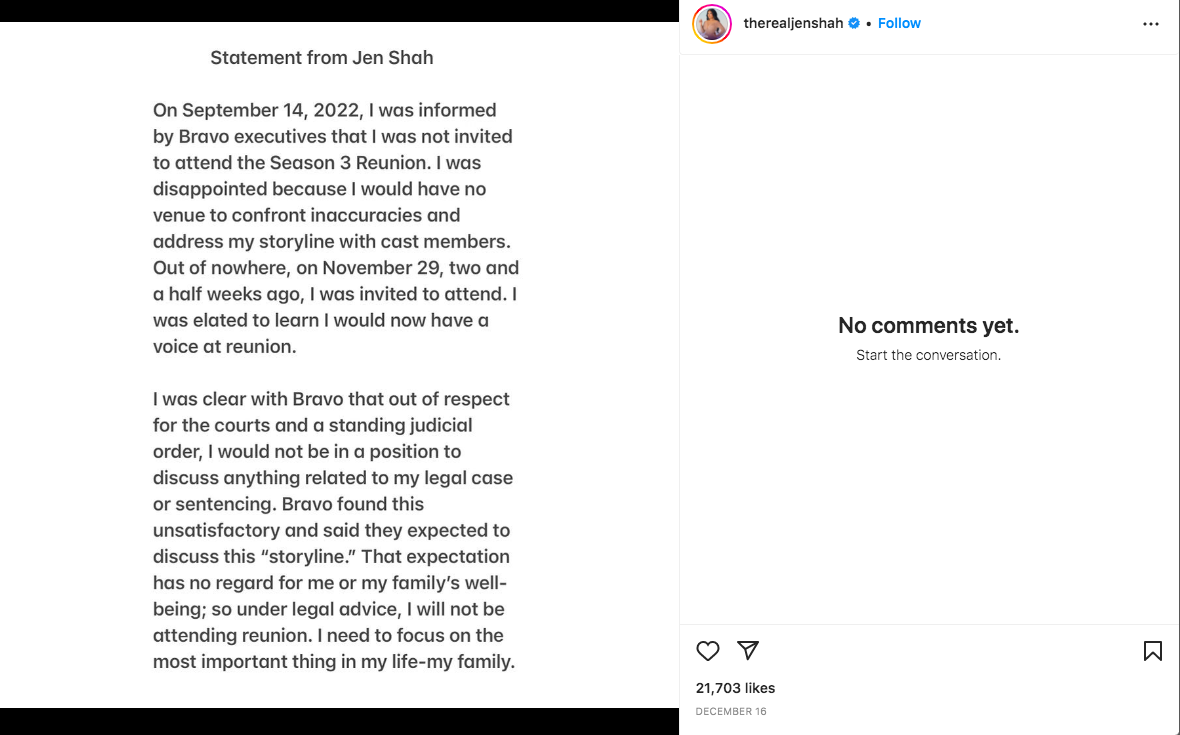Share the post via paper plane icon
The width and height of the screenshot is (1180, 735).
coord(747,650)
